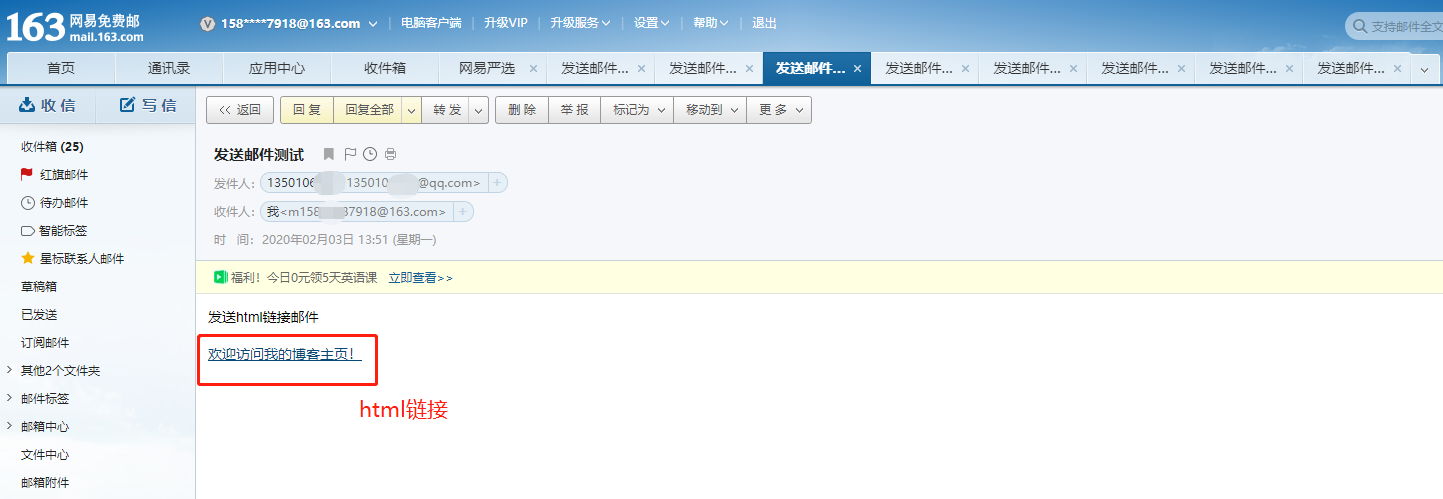Image resolution: width=1443 pixels, height=499 pixels.
Task: Click the 电脑客户端 link
Action: point(431,23)
